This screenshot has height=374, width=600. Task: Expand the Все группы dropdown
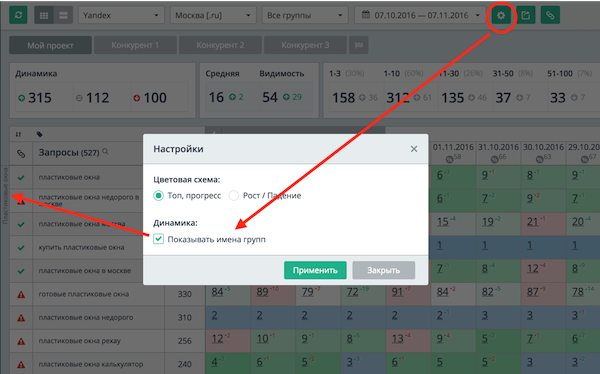point(305,15)
